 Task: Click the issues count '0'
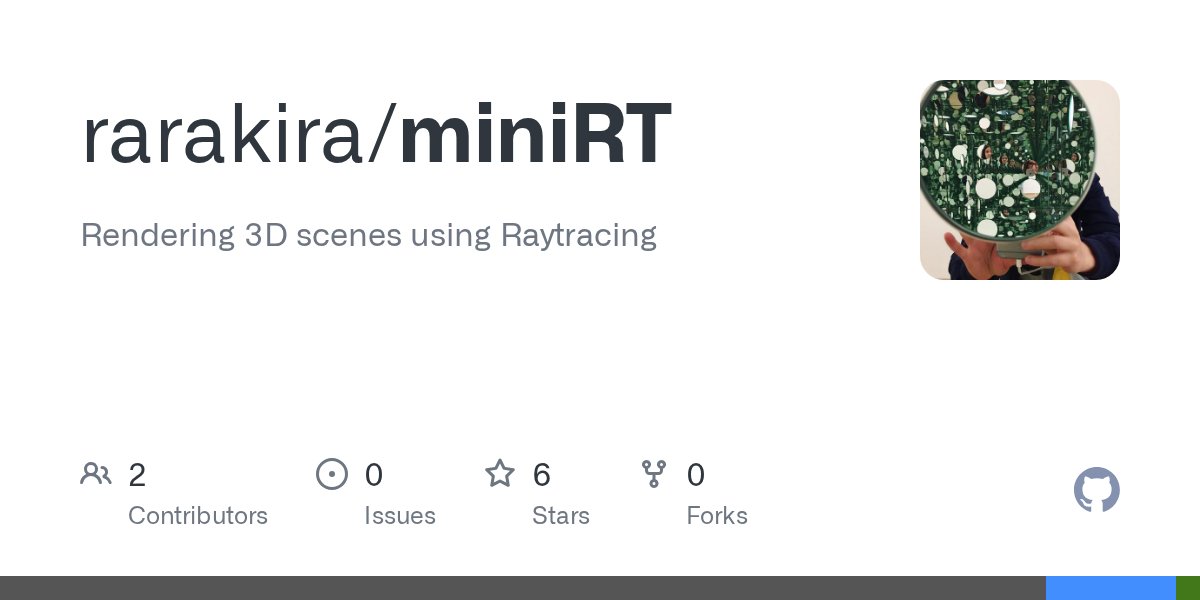(x=374, y=475)
